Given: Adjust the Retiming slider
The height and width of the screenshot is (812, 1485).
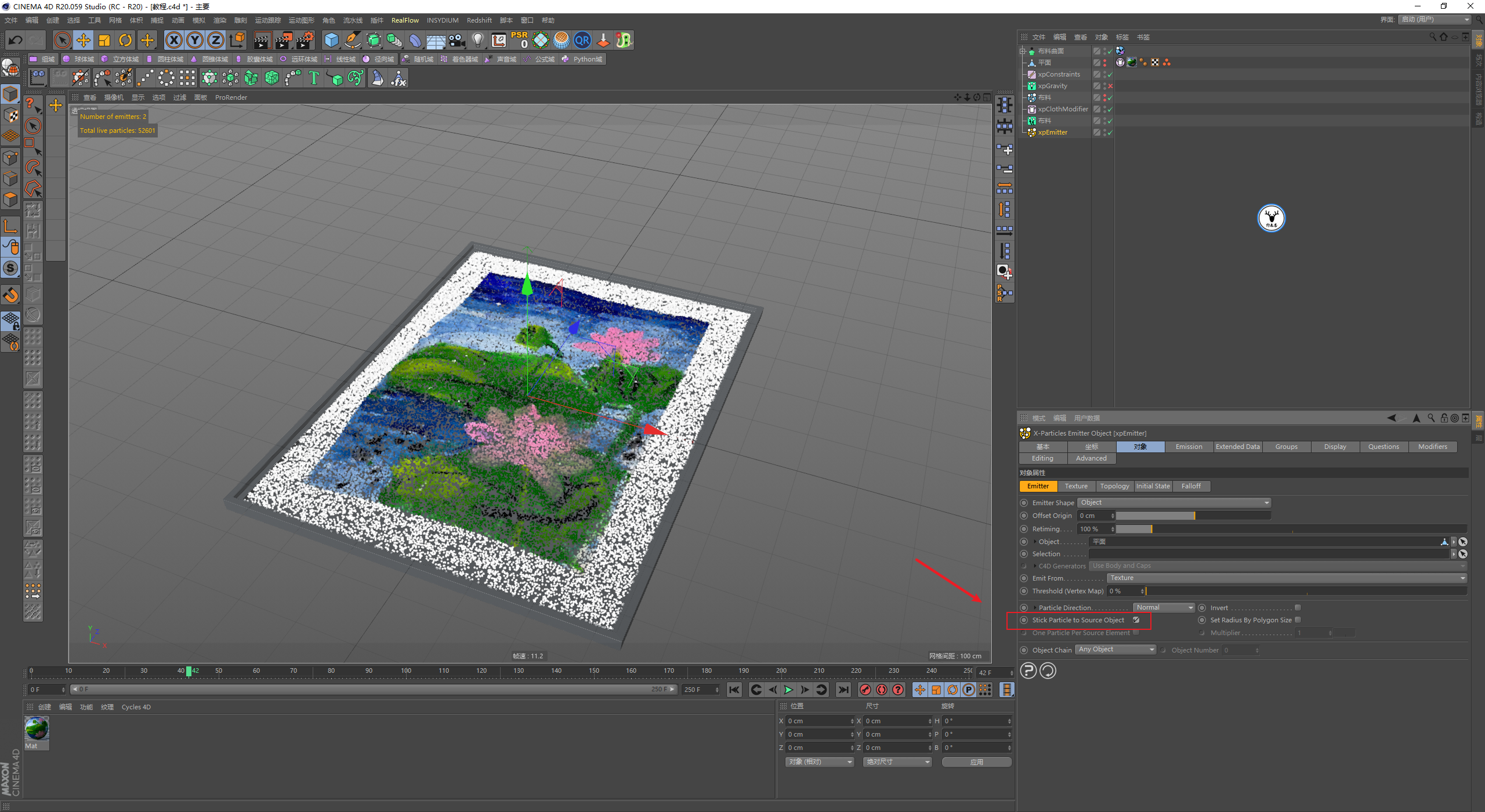Looking at the screenshot, I should pyautogui.click(x=1291, y=529).
